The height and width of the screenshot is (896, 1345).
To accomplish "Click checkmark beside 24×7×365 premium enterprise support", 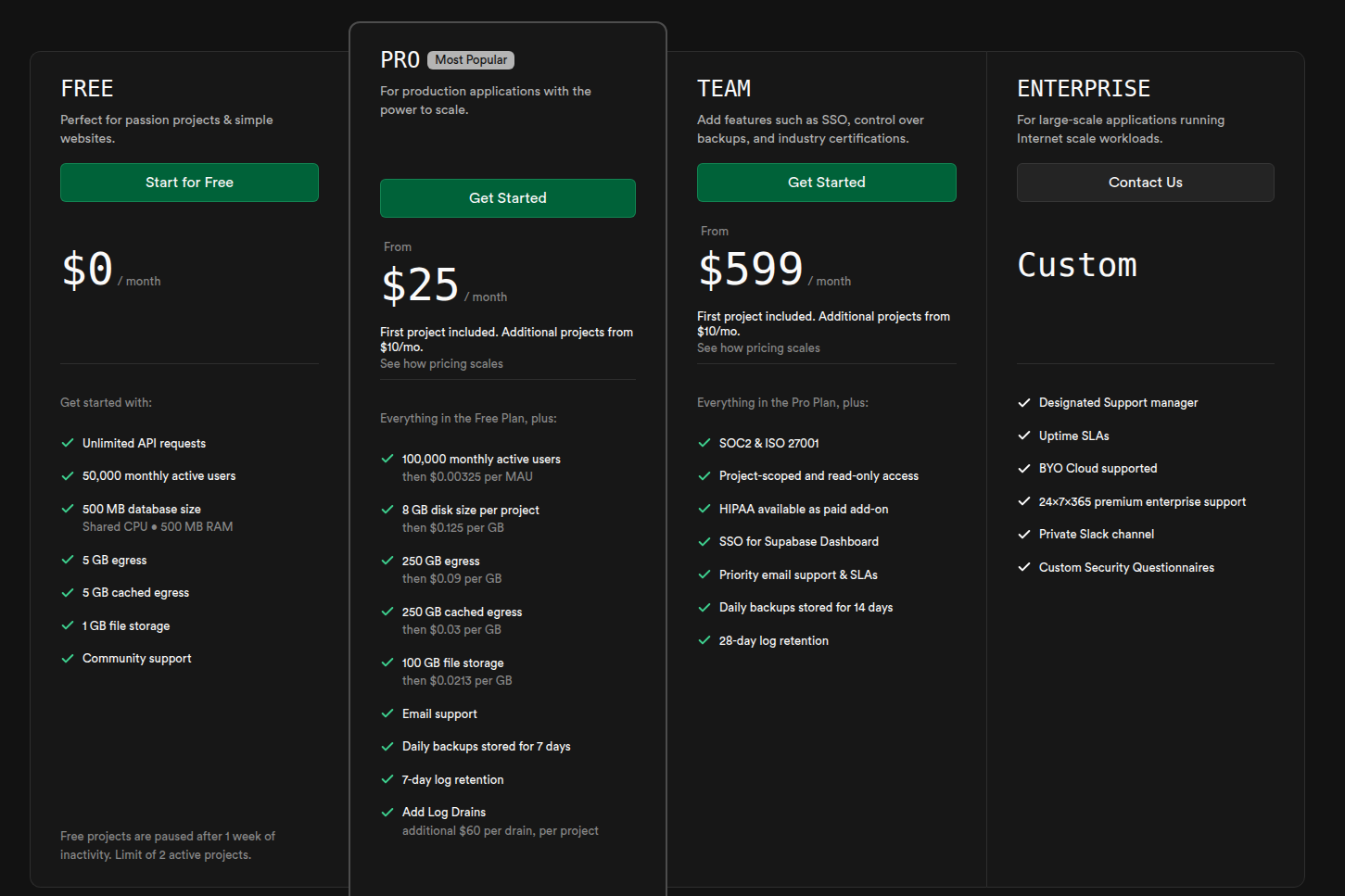I will tap(1024, 501).
